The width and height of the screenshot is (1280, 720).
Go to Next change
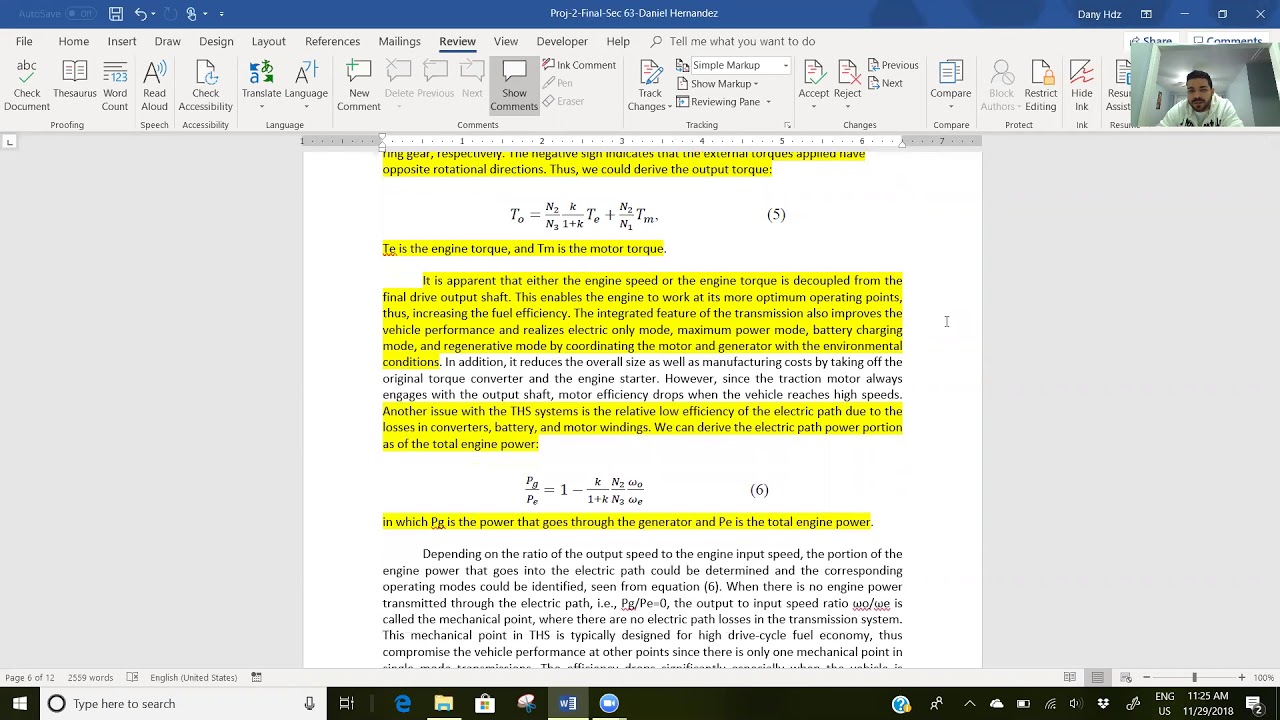click(x=885, y=83)
